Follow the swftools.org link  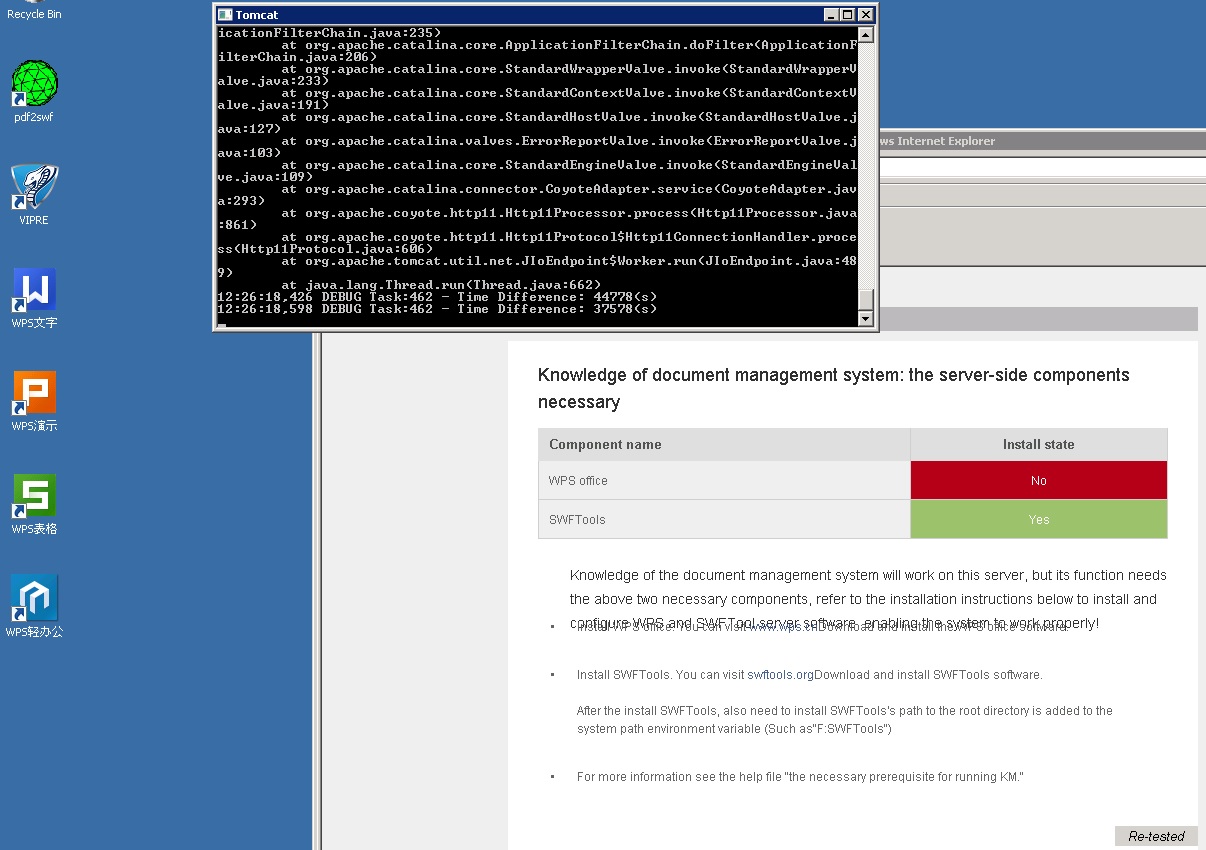click(780, 675)
